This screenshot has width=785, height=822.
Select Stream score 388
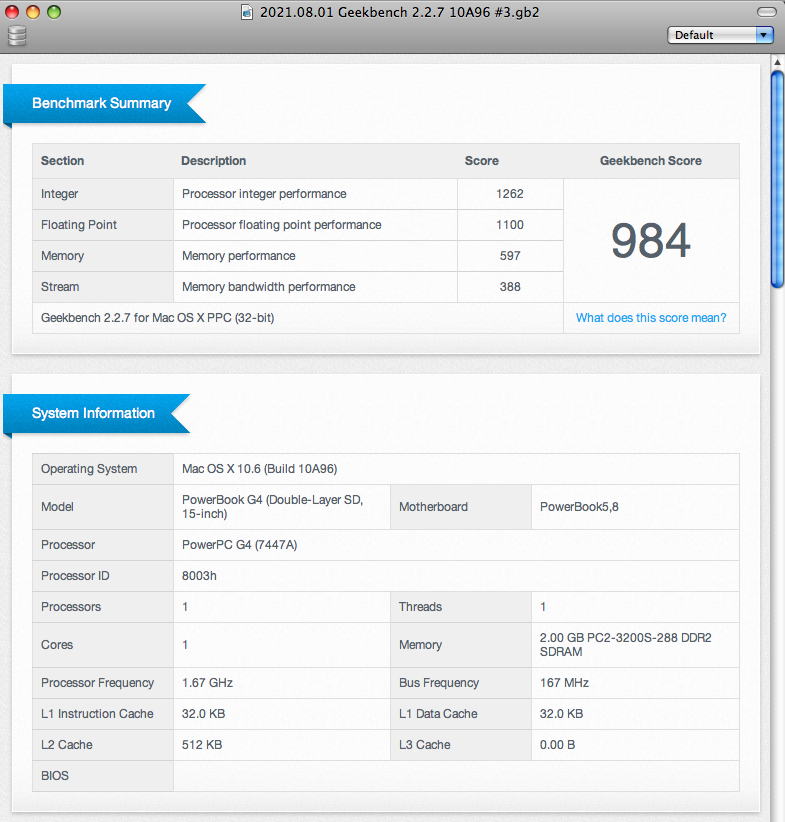tap(510, 286)
